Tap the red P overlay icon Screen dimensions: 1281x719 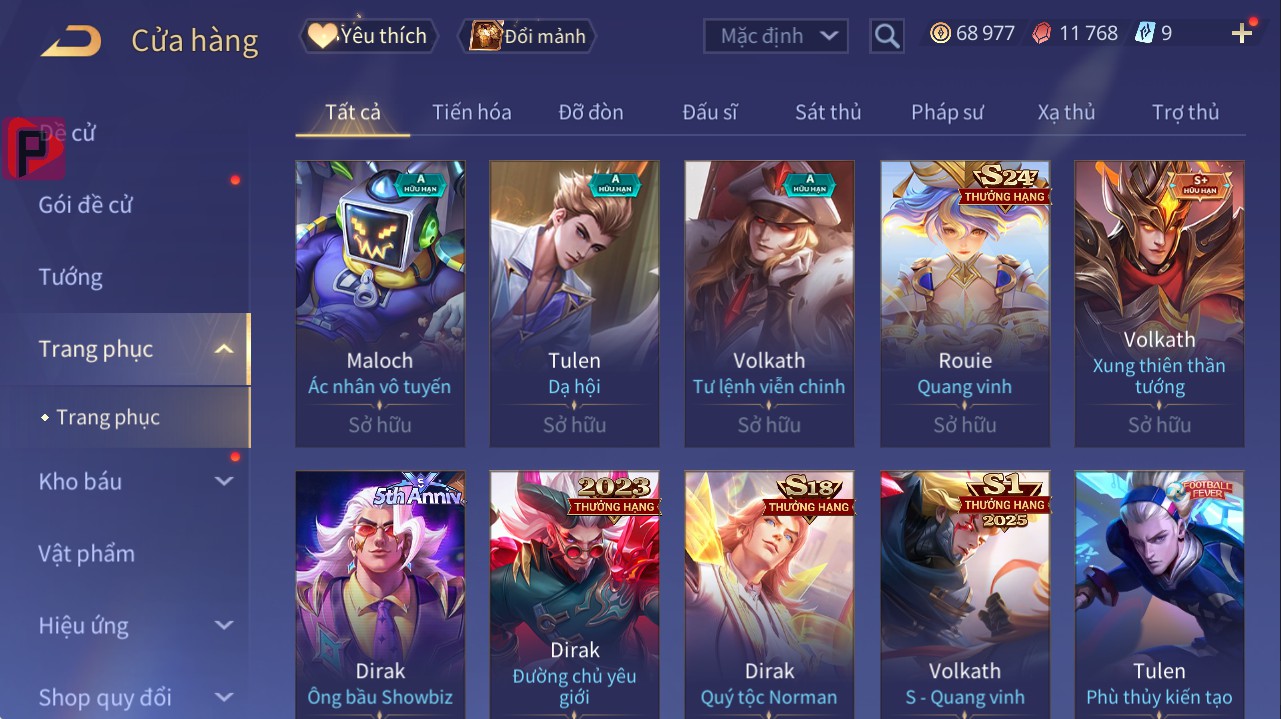(x=34, y=148)
